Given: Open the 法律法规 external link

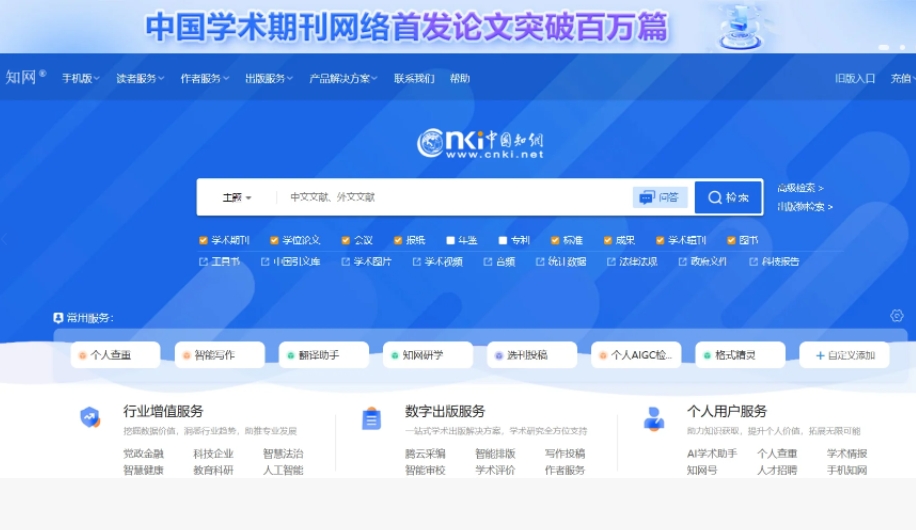Looking at the screenshot, I should 632,262.
